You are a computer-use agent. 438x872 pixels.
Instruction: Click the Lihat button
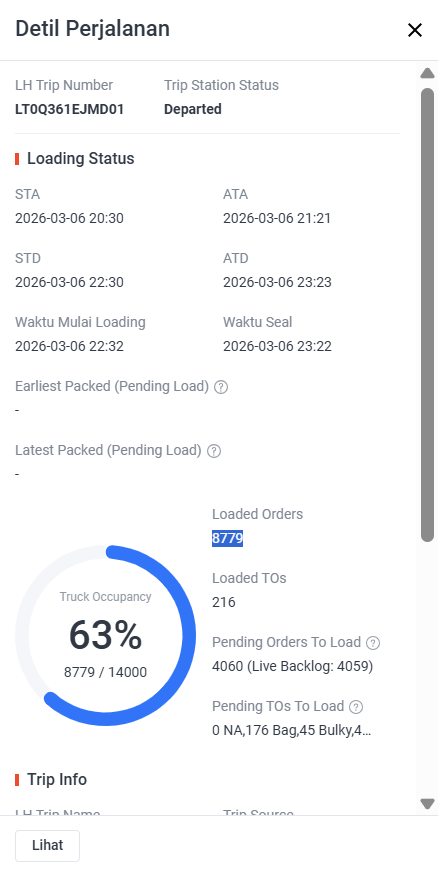(47, 845)
